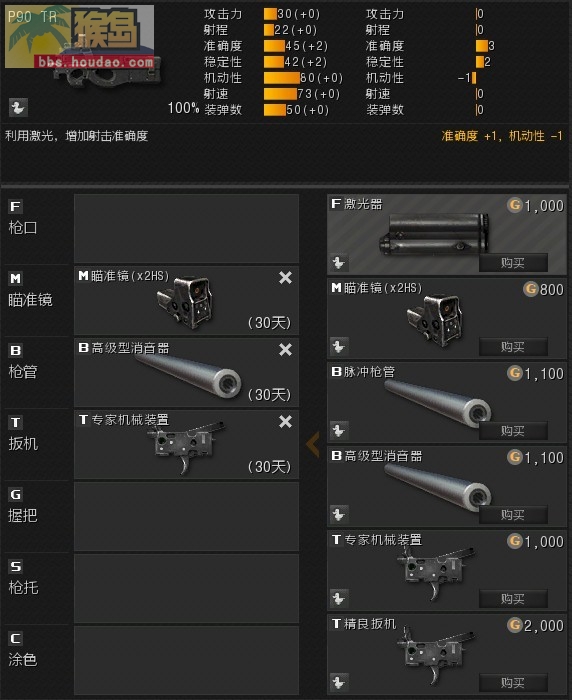Remove the equipped 专家机械装置 trigger
Viewport: 572px width, 700px height.
[x=285, y=421]
